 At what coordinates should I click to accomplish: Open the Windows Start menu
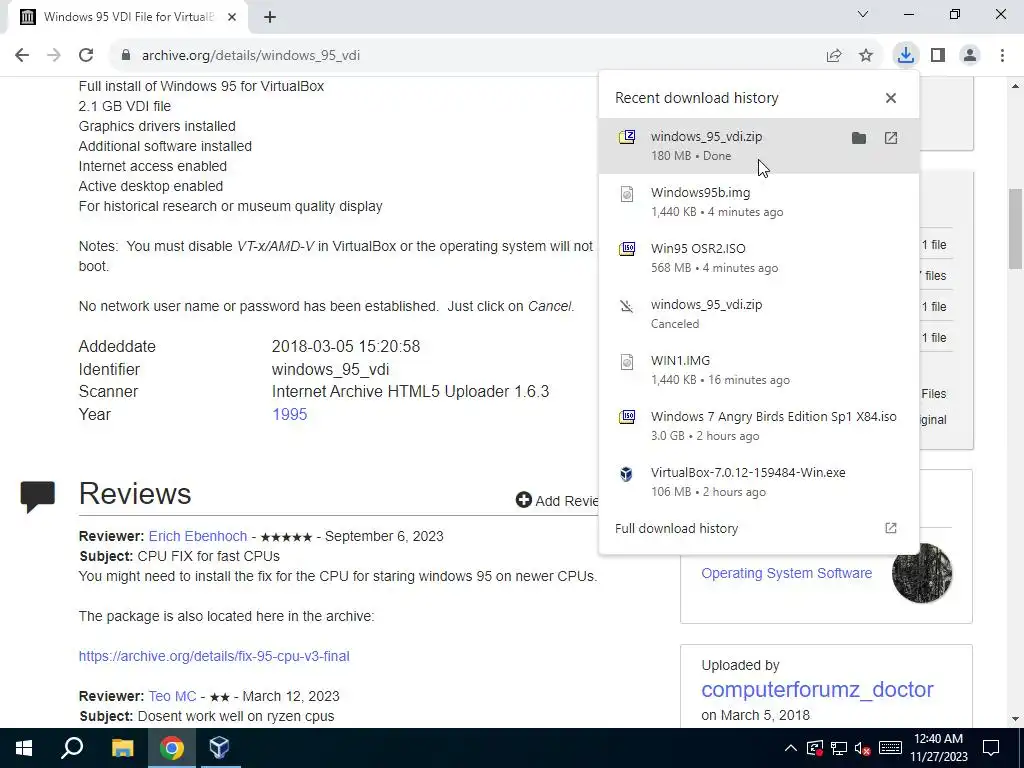click(24, 748)
